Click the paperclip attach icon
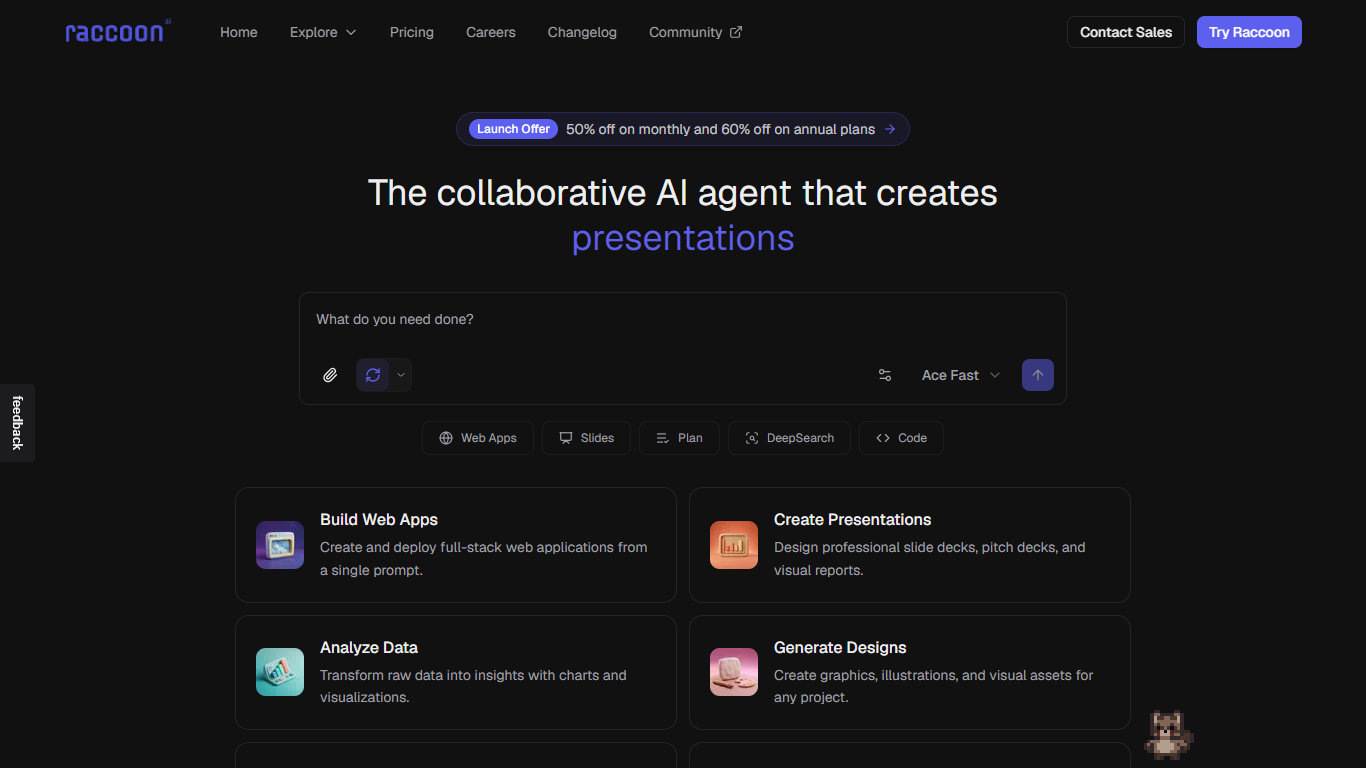 point(330,375)
